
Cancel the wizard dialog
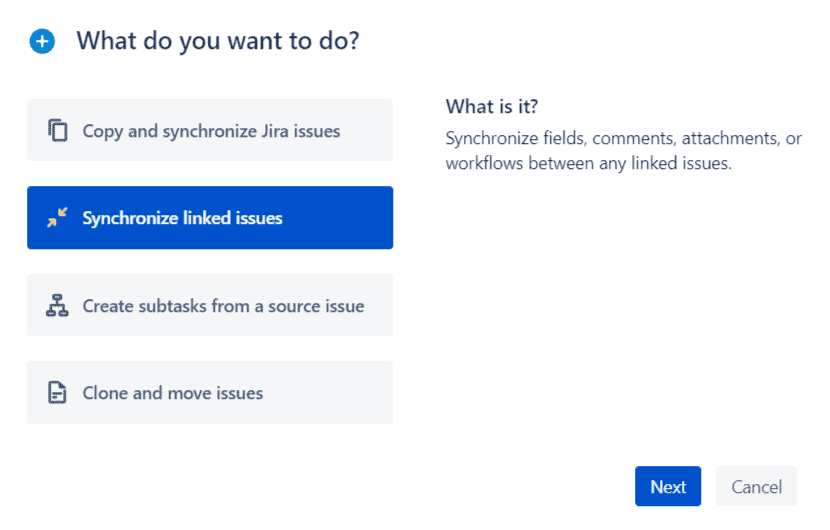coord(756,487)
